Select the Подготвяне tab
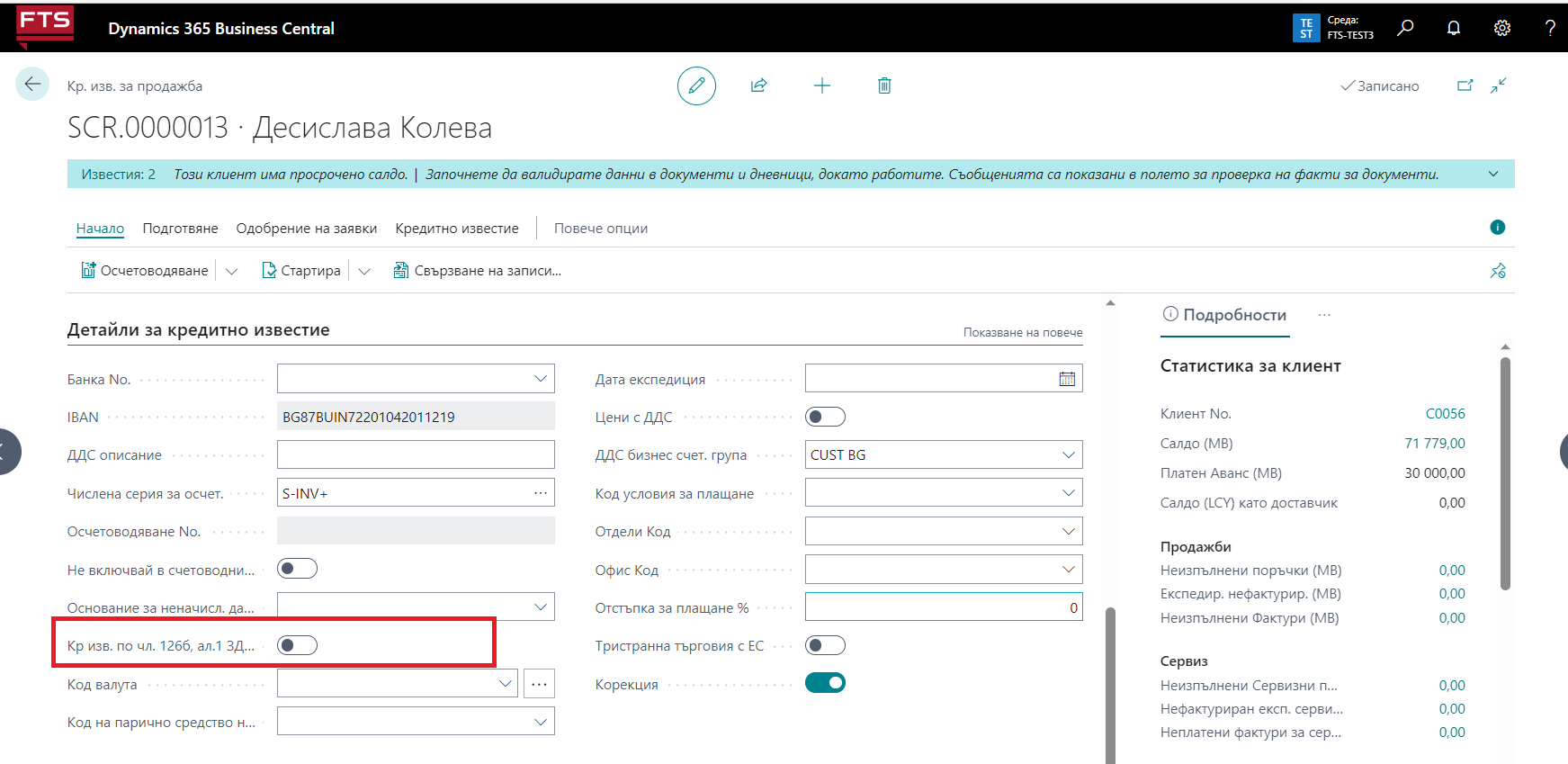The image size is (1568, 764). point(180,229)
